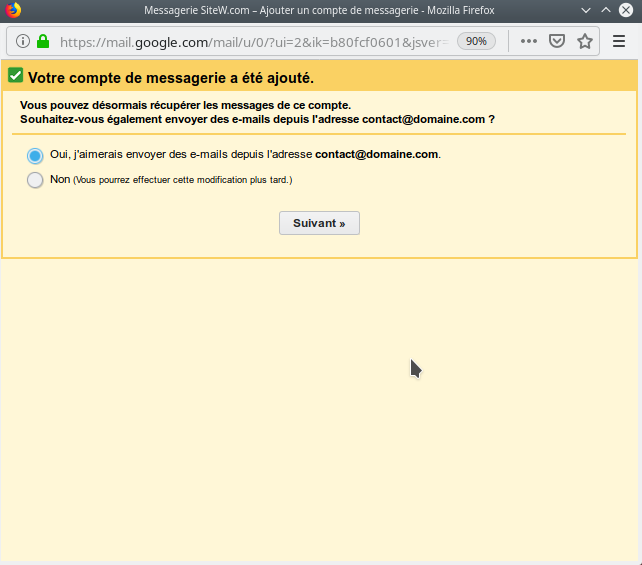Click the 'Vous pourrez effectuer cette modification' note
Viewport: 642px width, 565px height.
coord(183,180)
